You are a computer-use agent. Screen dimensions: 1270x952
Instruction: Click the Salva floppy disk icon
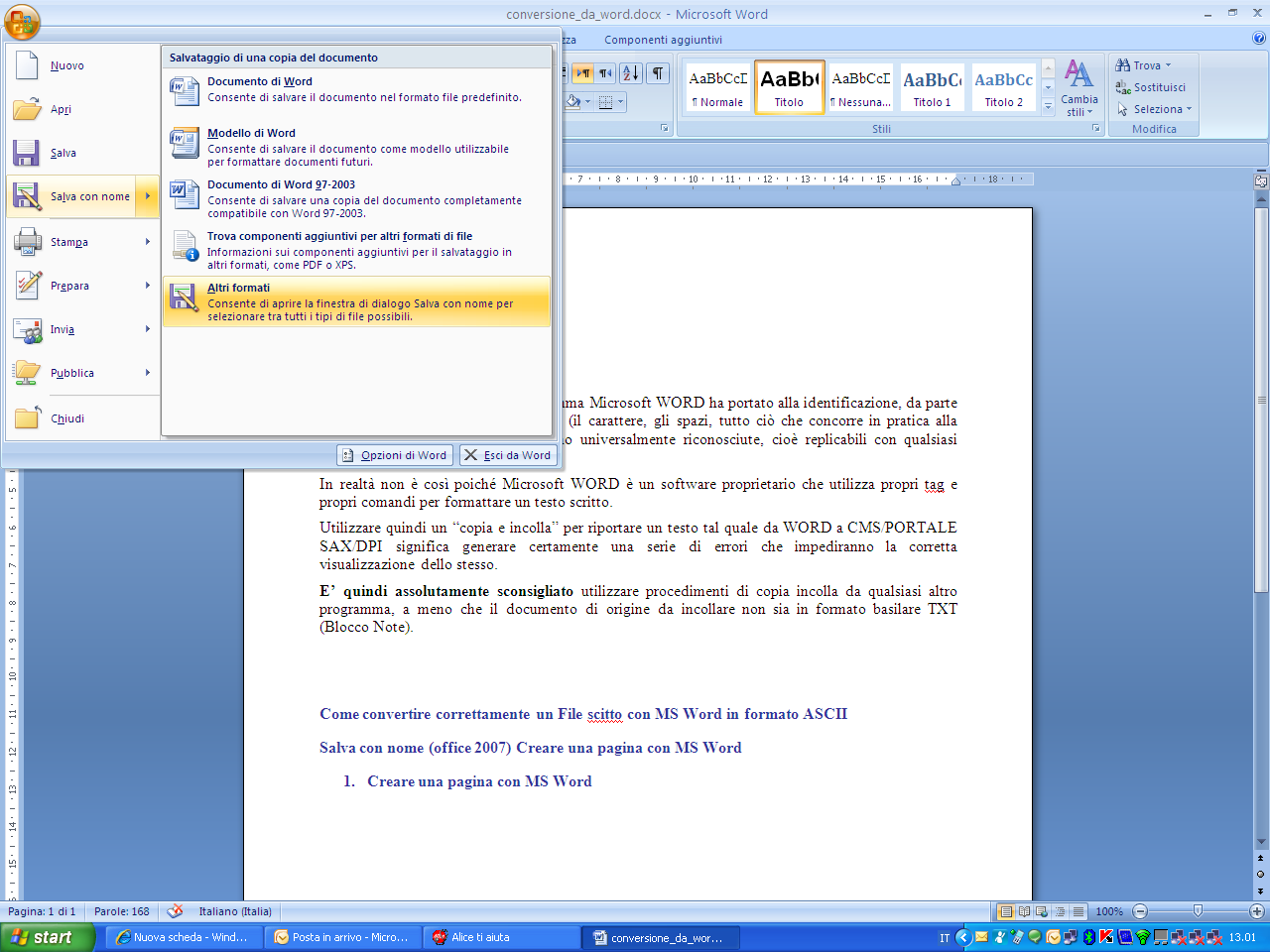tap(27, 153)
